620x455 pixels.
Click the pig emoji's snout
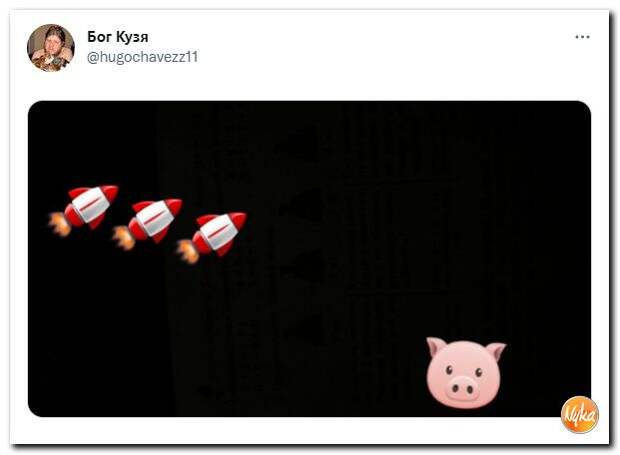[x=462, y=387]
